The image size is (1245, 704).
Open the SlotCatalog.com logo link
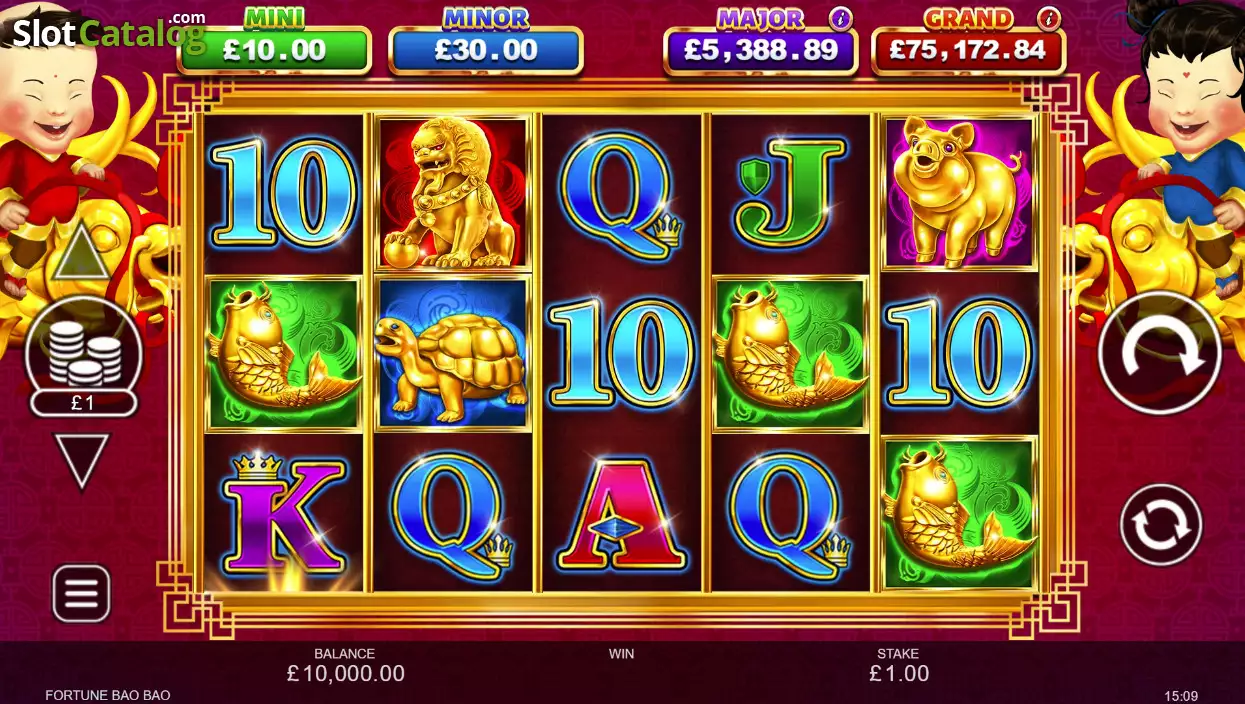click(x=108, y=32)
